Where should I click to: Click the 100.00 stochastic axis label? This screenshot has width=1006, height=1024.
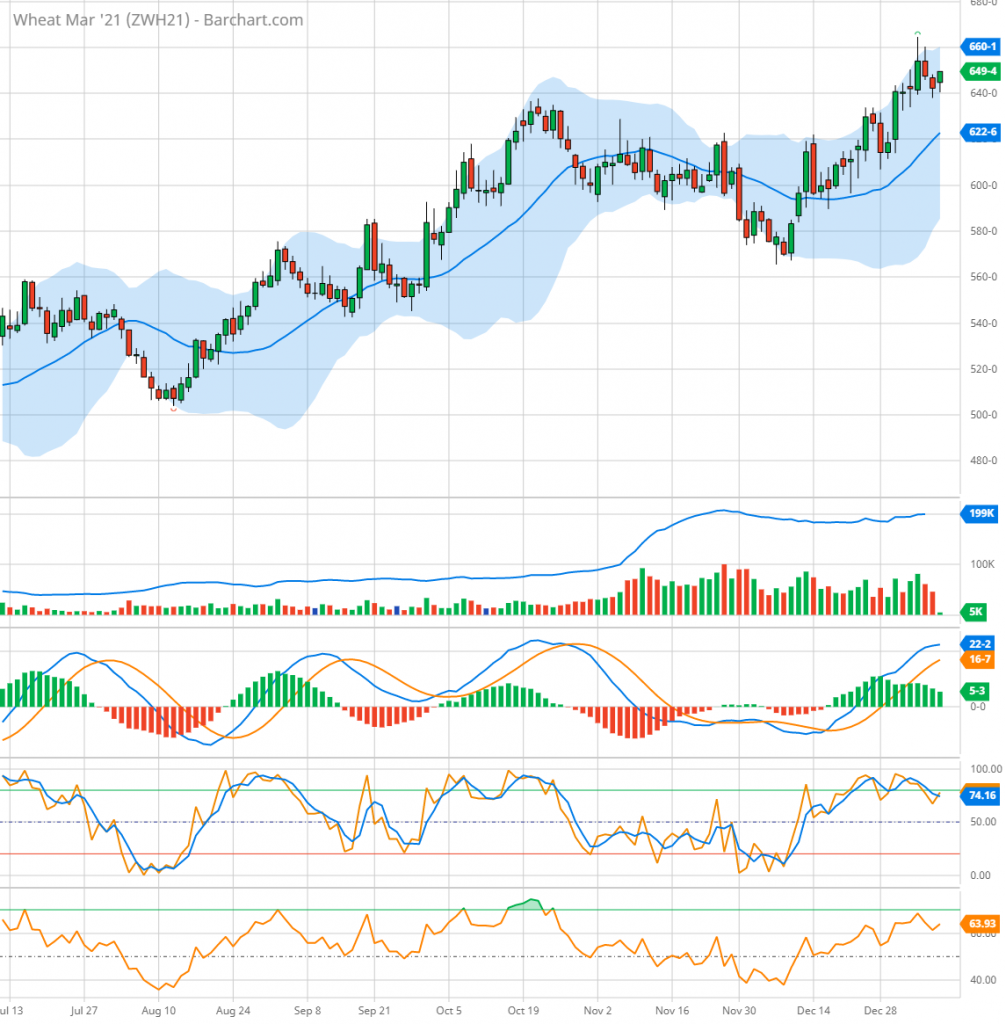pyautogui.click(x=986, y=769)
